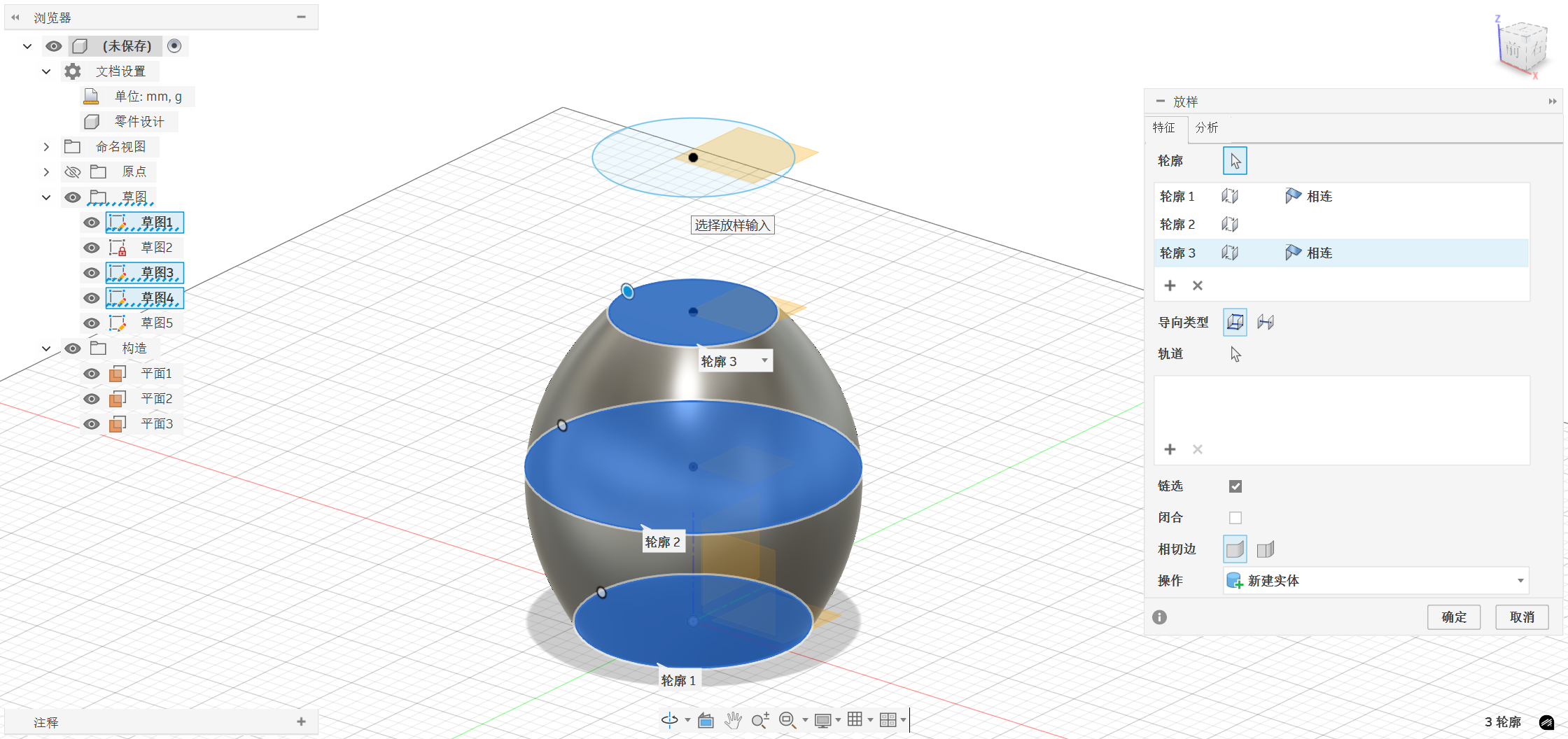
Task: Select the 轮廓 2 row in profile list
Action: tap(1341, 225)
